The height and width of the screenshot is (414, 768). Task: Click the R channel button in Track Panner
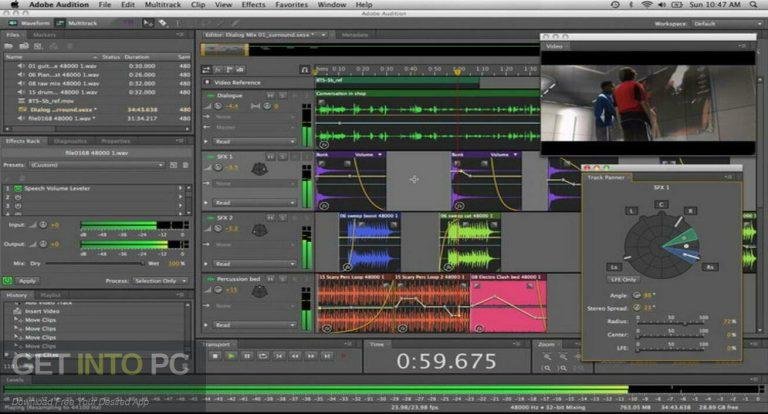pyautogui.click(x=690, y=211)
